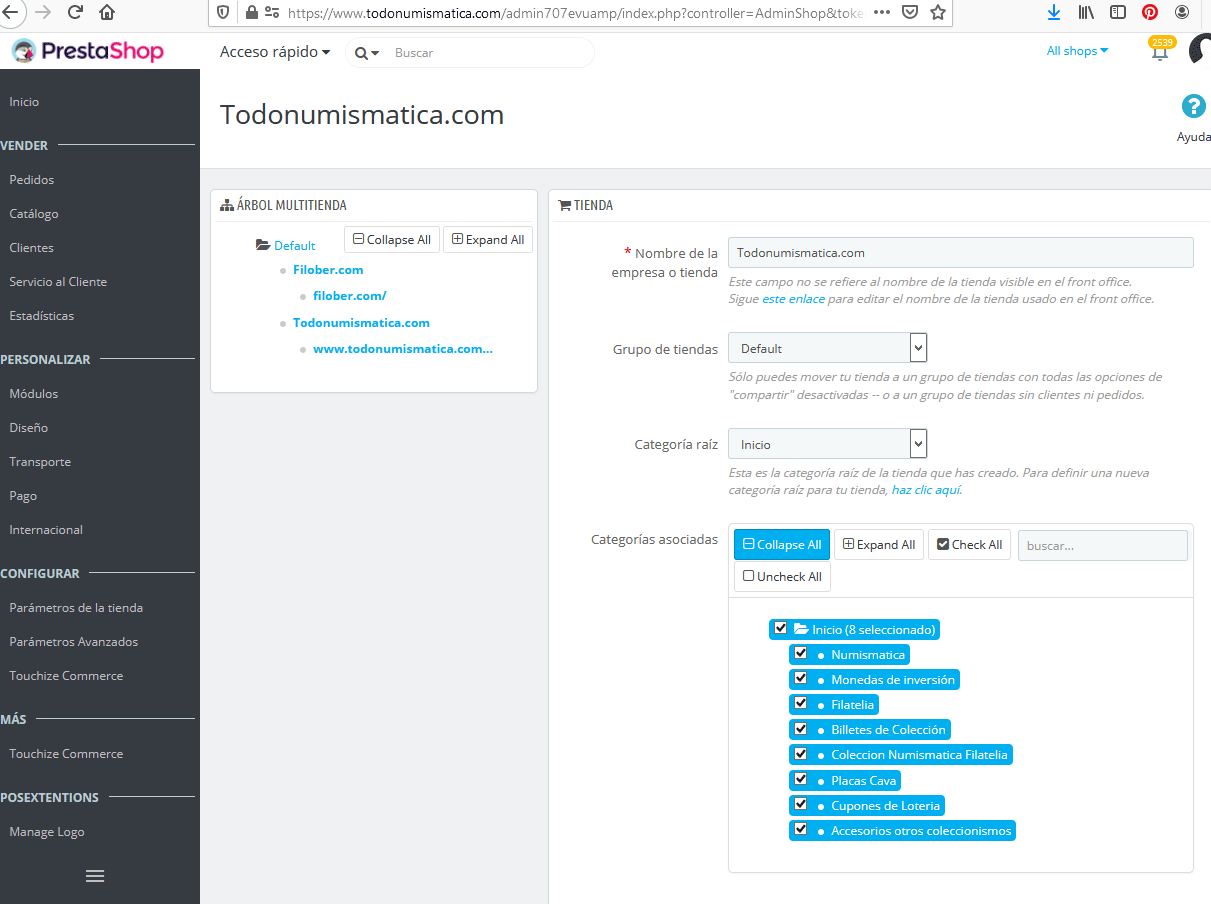Click the shield tracking protection icon
This screenshot has width=1211, height=904.
[224, 12]
